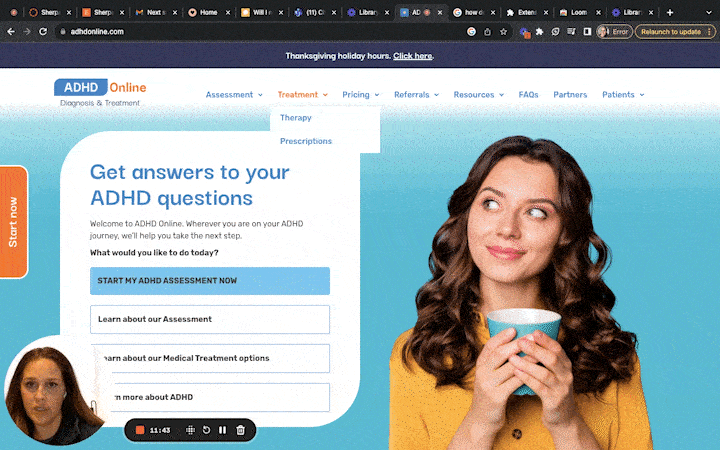
Task: Open the FAQs page
Action: coord(528,95)
